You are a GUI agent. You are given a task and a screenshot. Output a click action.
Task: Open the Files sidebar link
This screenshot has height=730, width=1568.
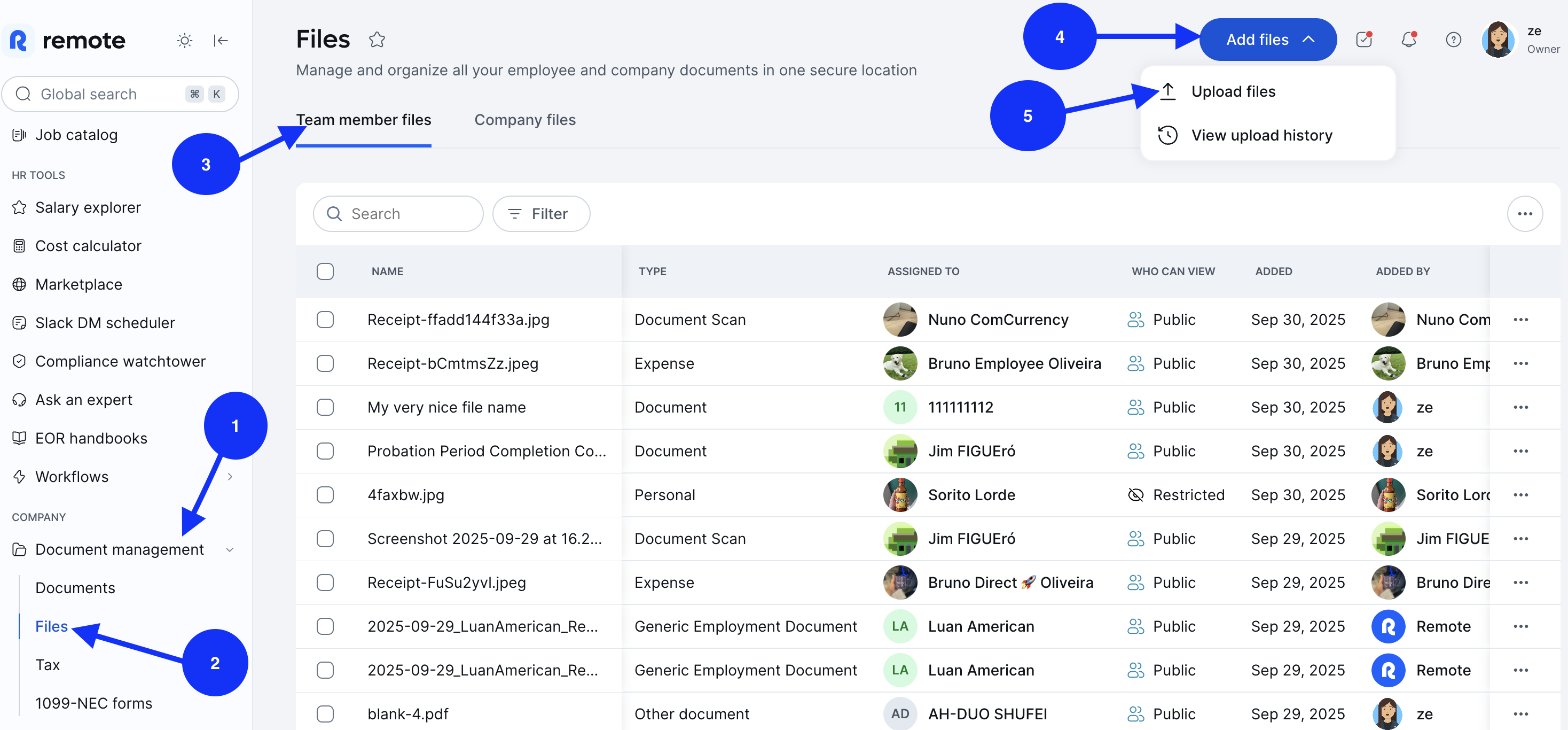(51, 626)
